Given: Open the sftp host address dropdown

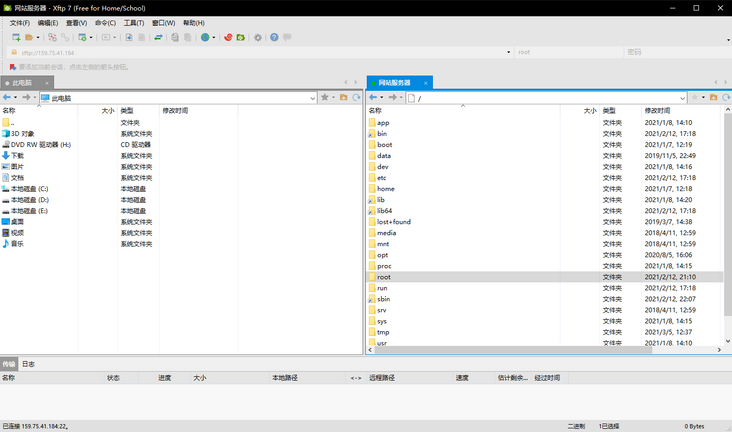Looking at the screenshot, I should (508, 52).
